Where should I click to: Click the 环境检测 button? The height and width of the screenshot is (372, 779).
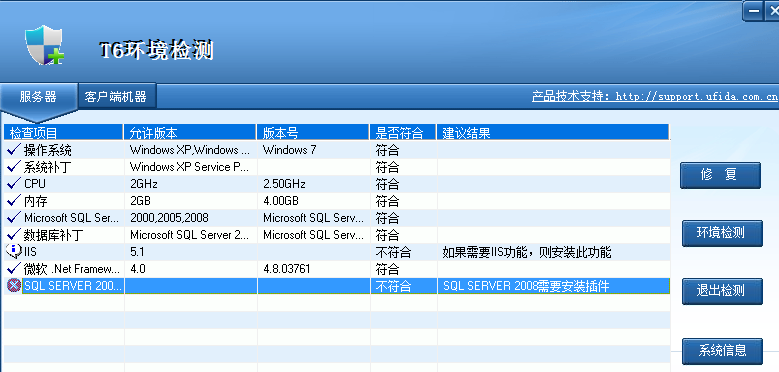click(722, 233)
